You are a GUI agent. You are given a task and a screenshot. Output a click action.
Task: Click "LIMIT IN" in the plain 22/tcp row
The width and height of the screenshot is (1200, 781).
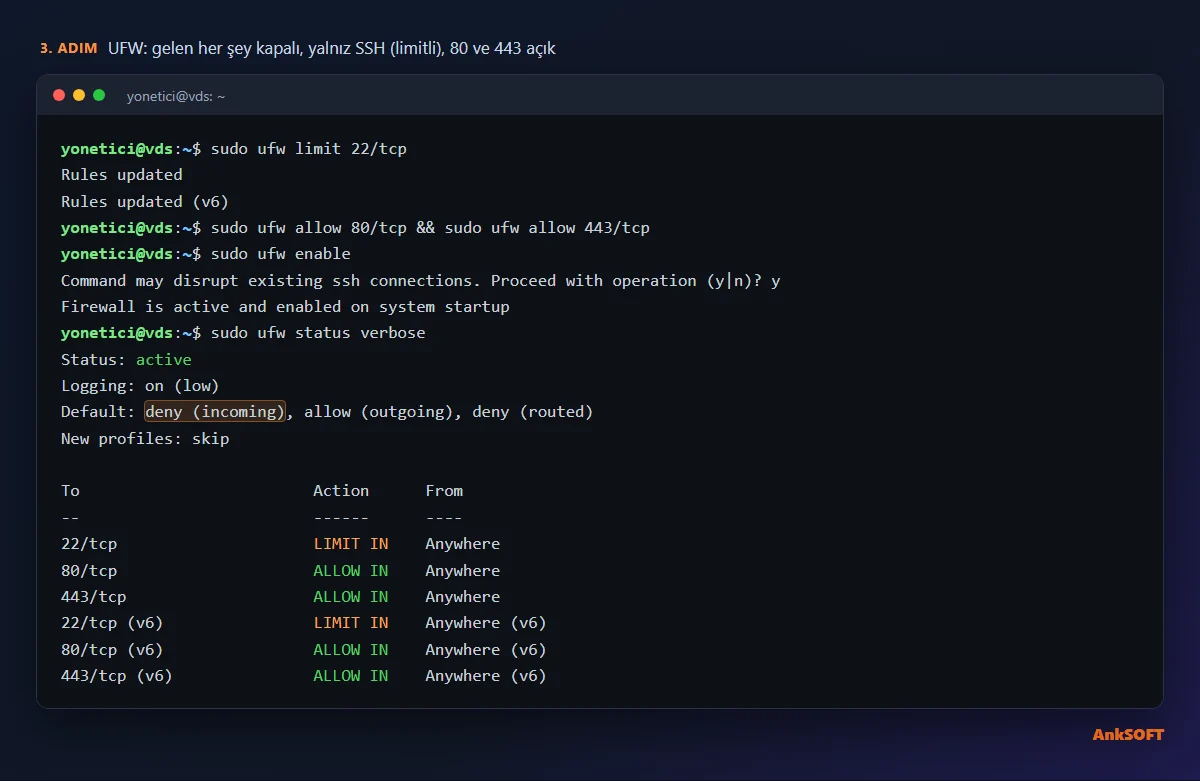351,544
